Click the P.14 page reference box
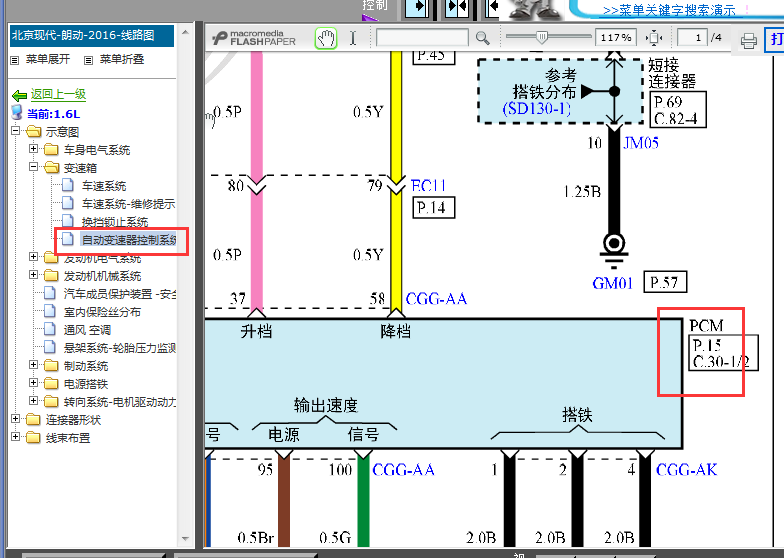This screenshot has width=784, height=558. tap(434, 208)
